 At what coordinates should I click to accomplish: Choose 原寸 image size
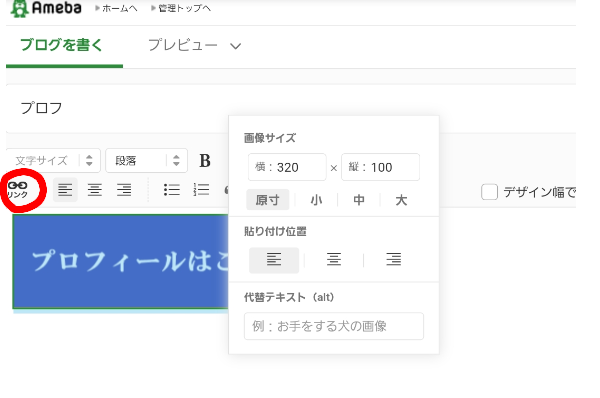[x=267, y=200]
